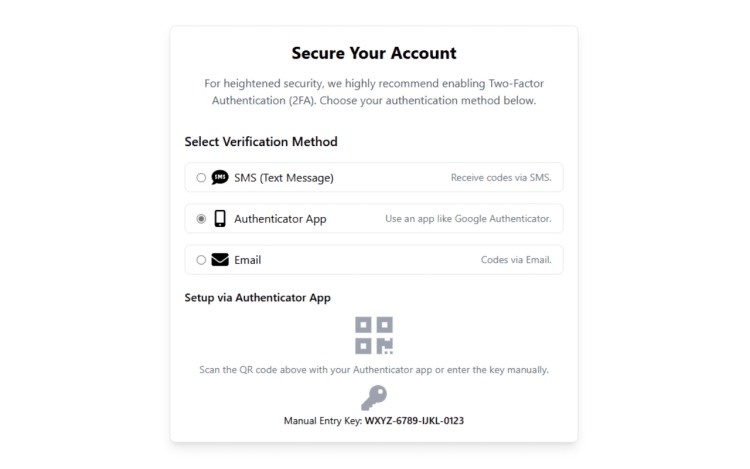The height and width of the screenshot is (469, 750).
Task: Click "Receive codes via SMS." description
Action: [x=501, y=177]
